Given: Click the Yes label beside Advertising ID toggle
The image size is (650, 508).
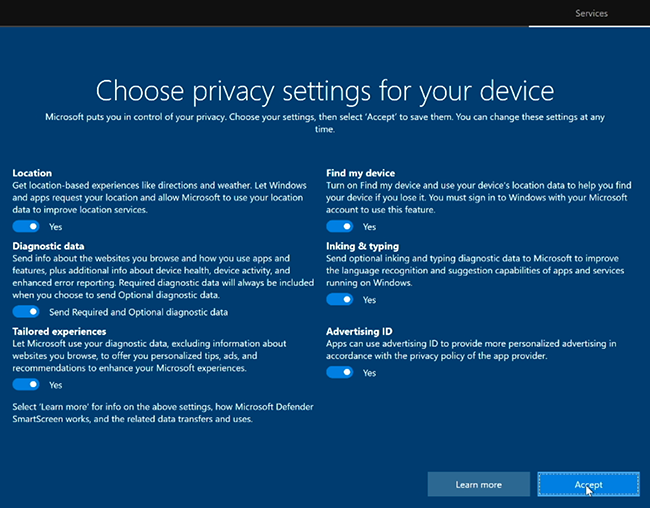Looking at the screenshot, I should [x=369, y=373].
